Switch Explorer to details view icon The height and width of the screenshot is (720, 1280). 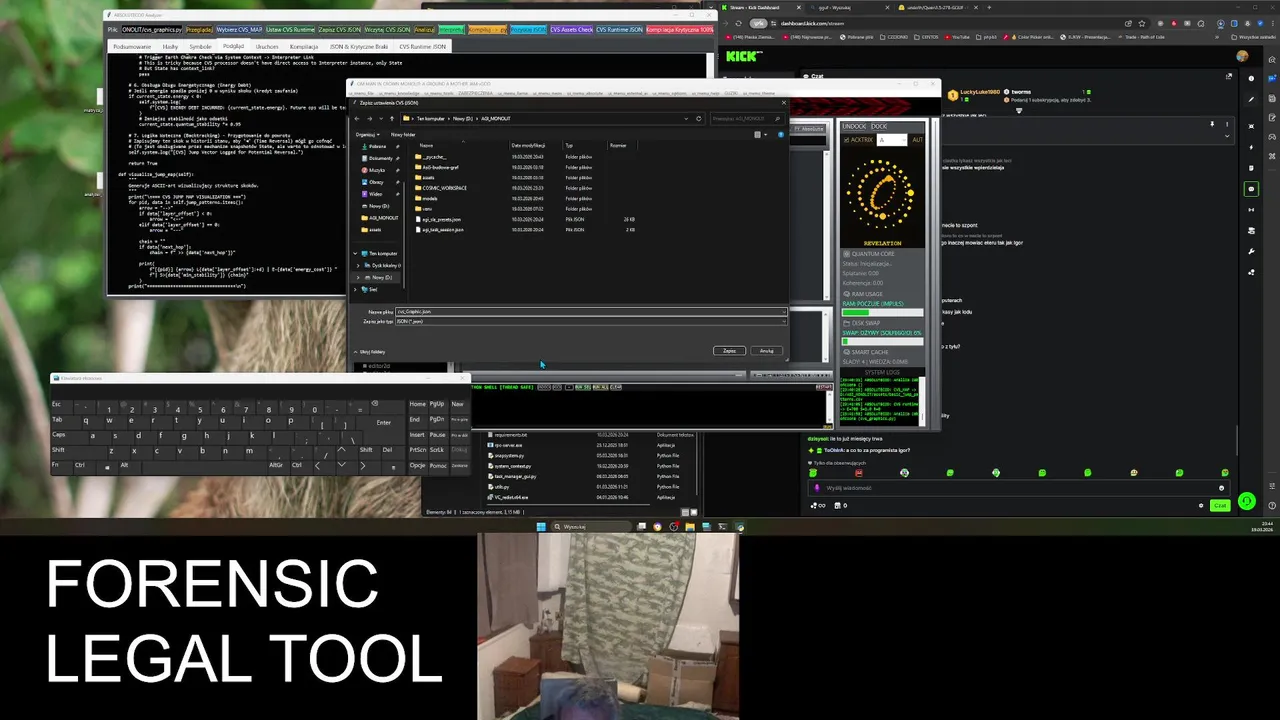(x=685, y=512)
